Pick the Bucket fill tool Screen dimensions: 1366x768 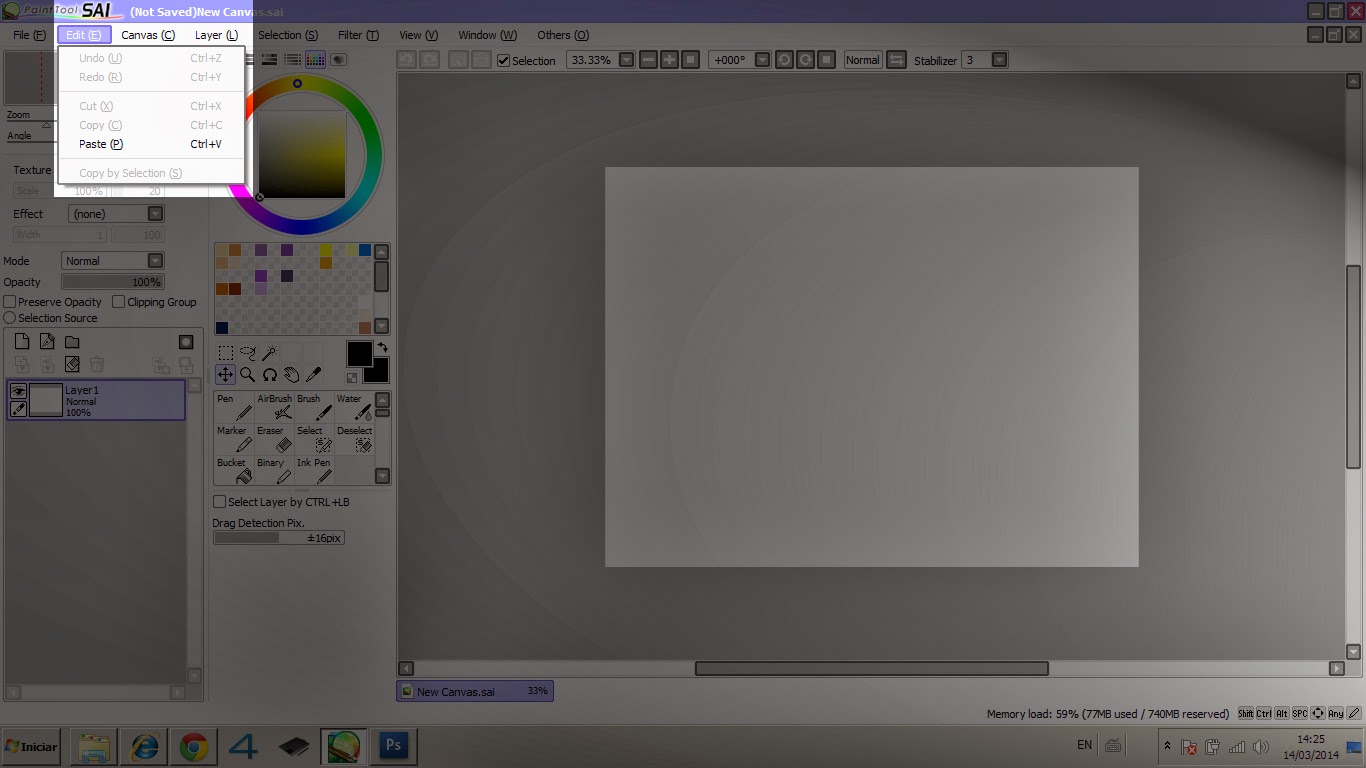click(233, 469)
